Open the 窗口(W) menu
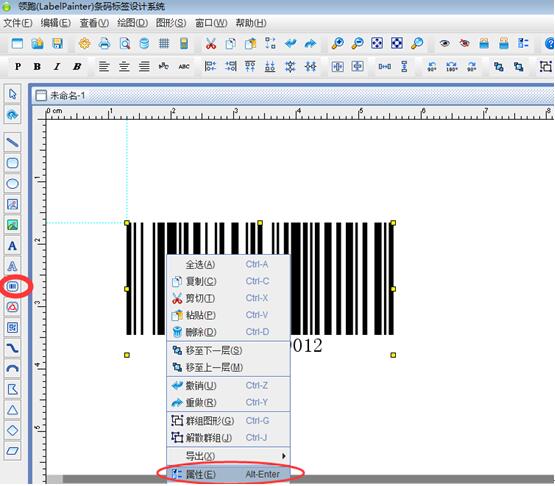This screenshot has height=486, width=555. (x=211, y=23)
